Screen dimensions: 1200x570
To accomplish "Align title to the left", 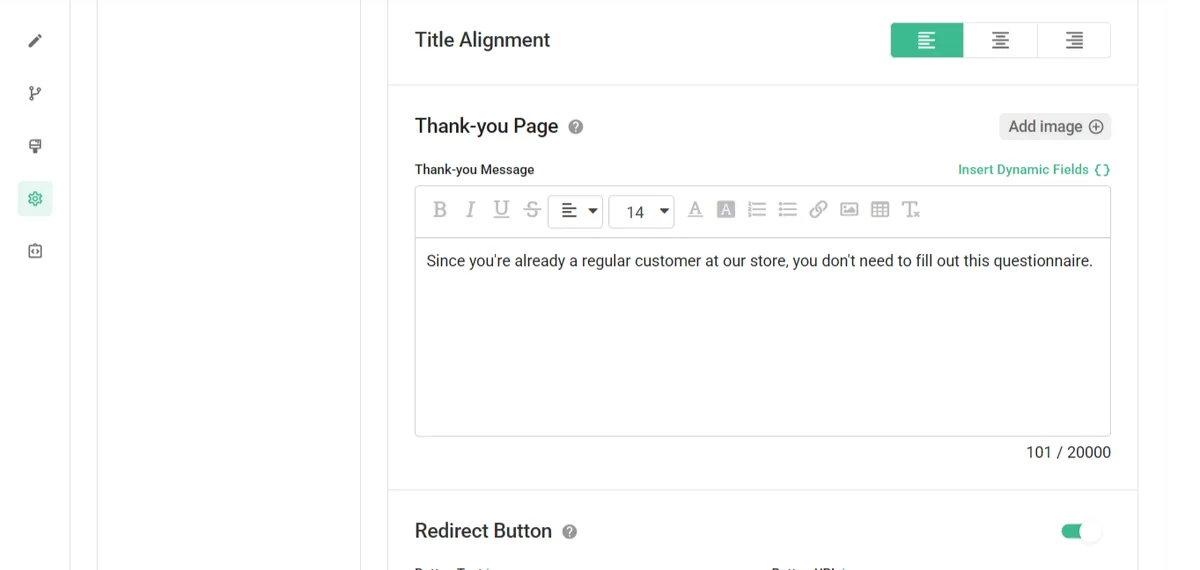I will pyautogui.click(x=927, y=40).
